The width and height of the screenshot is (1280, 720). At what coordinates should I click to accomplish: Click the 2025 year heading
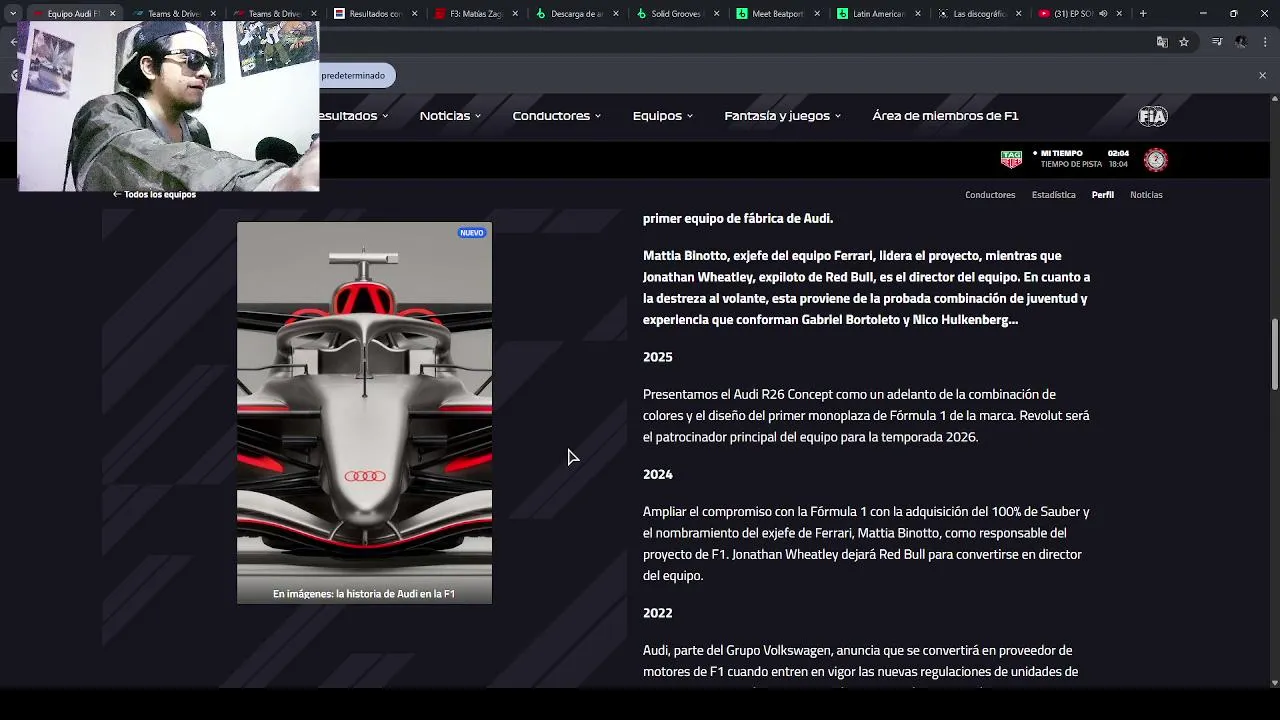coord(658,357)
